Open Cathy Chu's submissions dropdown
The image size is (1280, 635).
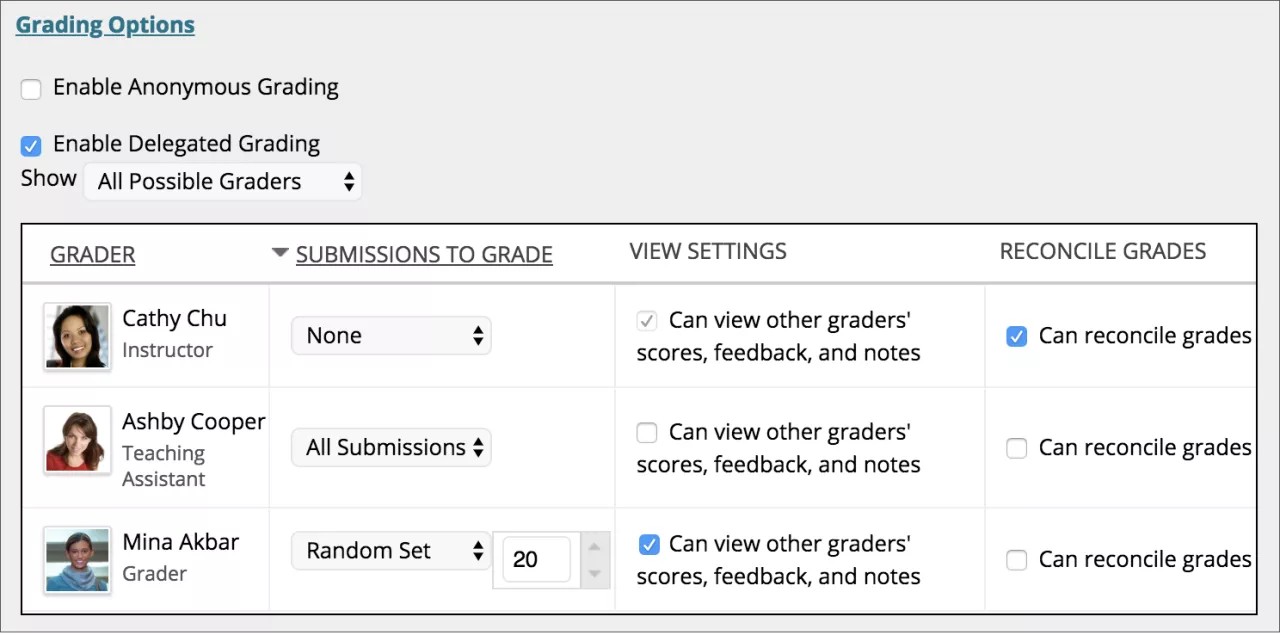tap(390, 335)
